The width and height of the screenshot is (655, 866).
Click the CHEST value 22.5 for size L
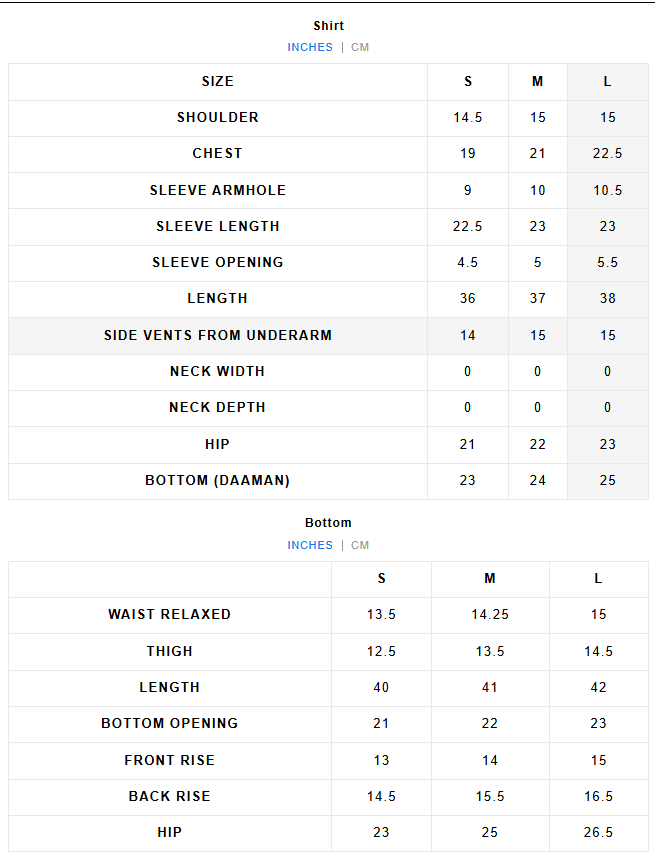click(607, 153)
